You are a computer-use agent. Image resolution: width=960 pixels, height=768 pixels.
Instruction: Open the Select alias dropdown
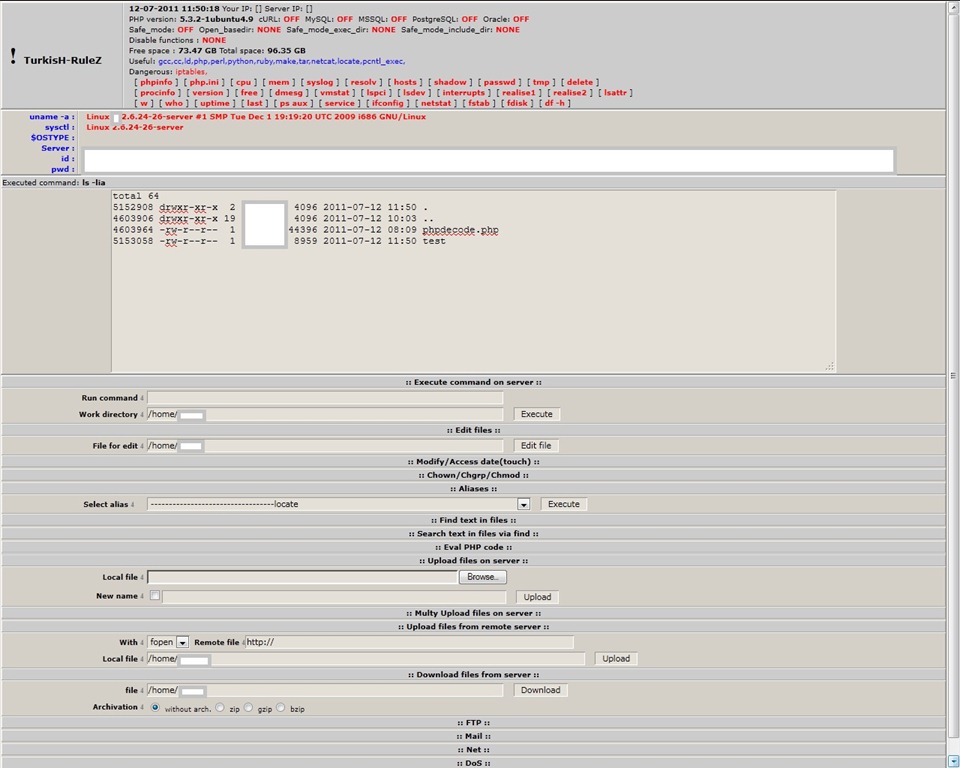point(523,505)
